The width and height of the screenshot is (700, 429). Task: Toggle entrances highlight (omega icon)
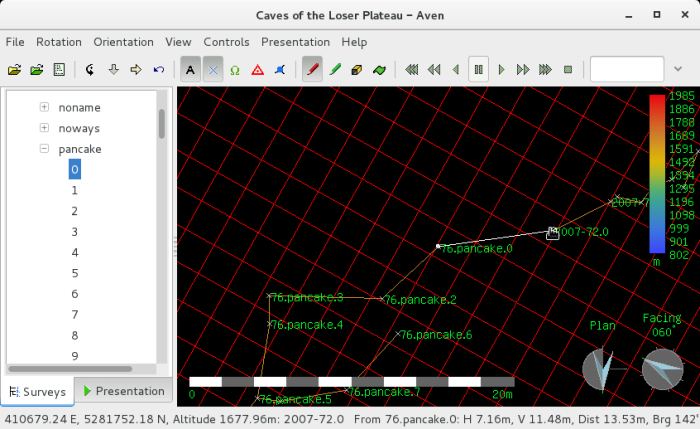235,70
